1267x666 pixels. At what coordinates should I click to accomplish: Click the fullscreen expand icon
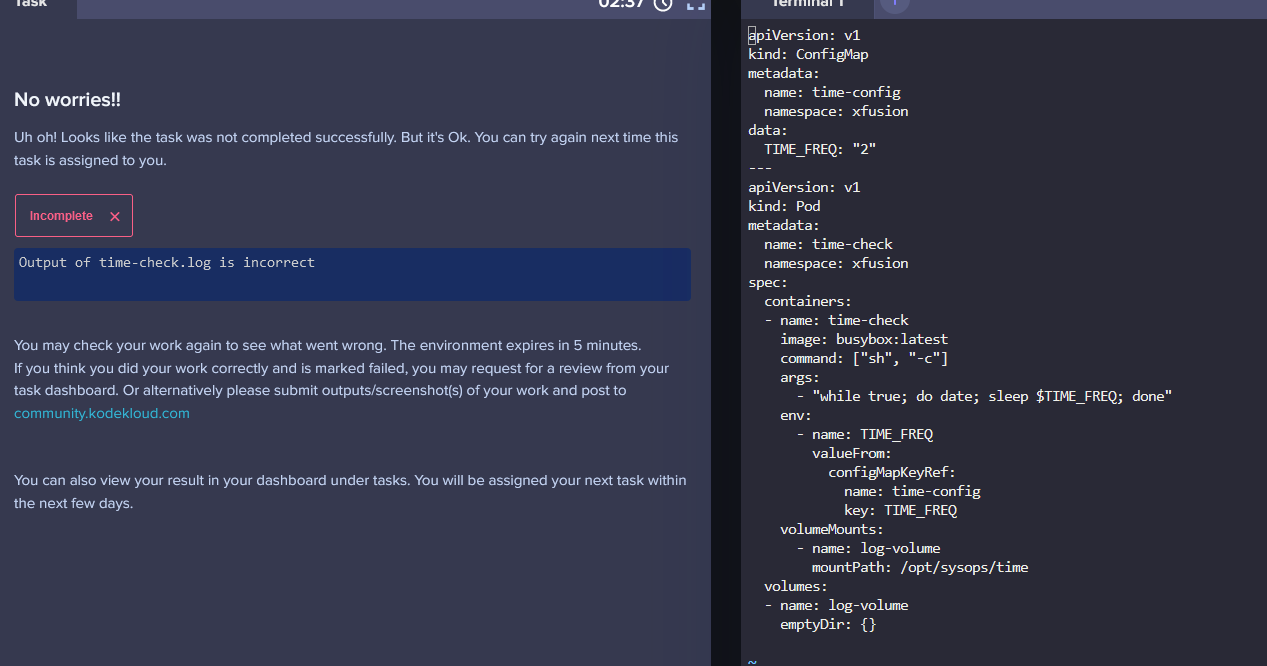tap(696, 3)
